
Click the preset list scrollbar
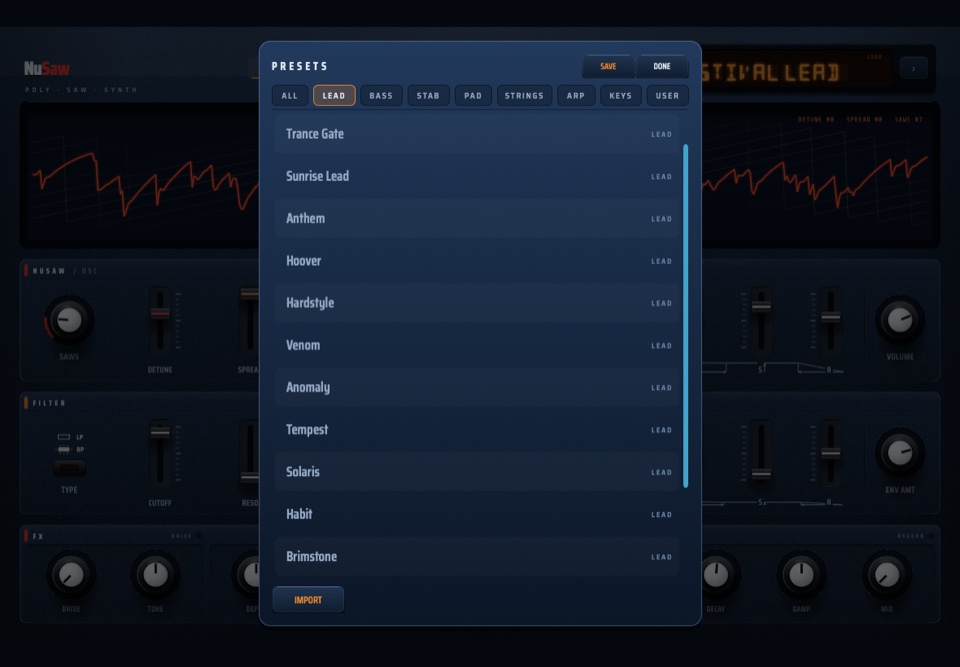pyautogui.click(x=685, y=316)
